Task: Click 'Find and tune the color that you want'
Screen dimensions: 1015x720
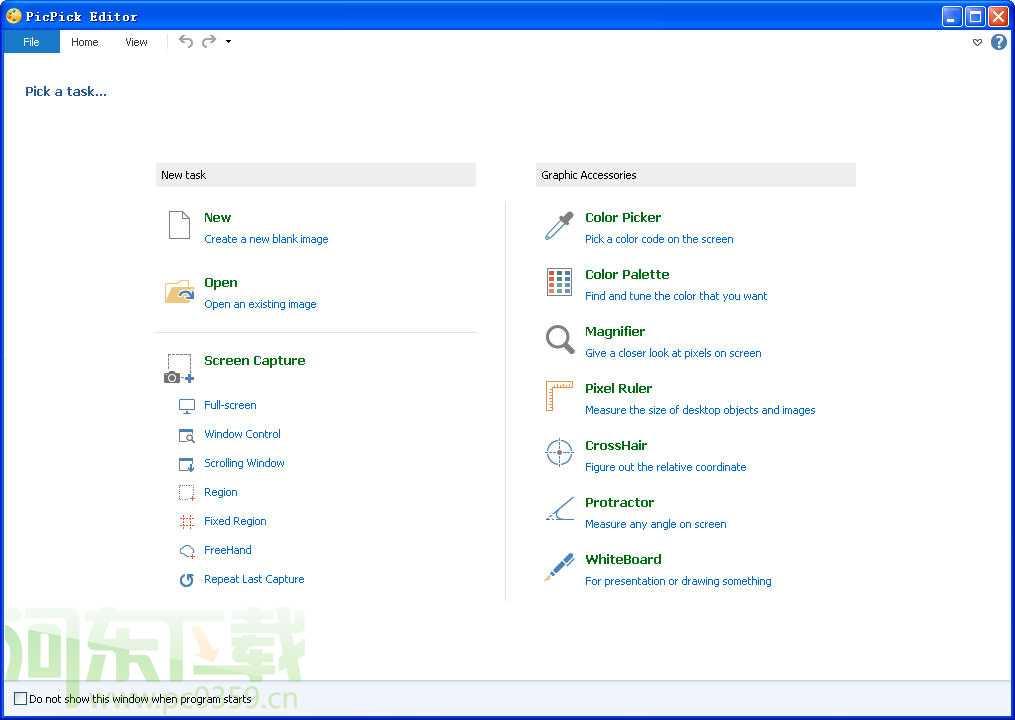Action: pyautogui.click(x=676, y=296)
